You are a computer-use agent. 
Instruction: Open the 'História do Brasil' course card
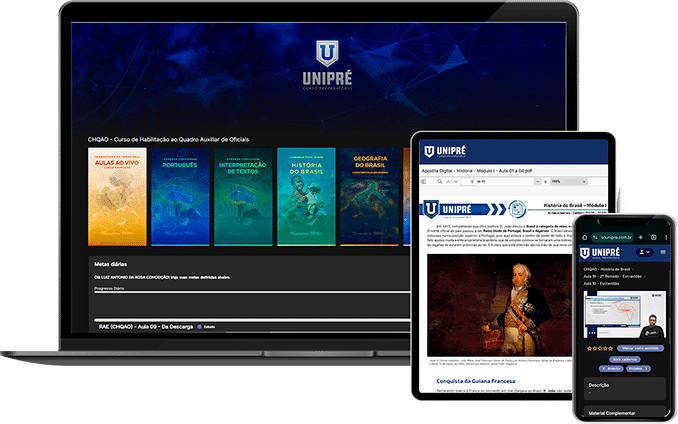click(306, 196)
